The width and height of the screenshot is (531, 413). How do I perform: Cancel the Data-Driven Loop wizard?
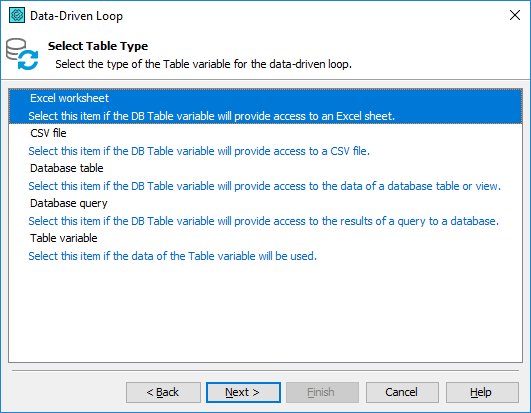pos(402,392)
